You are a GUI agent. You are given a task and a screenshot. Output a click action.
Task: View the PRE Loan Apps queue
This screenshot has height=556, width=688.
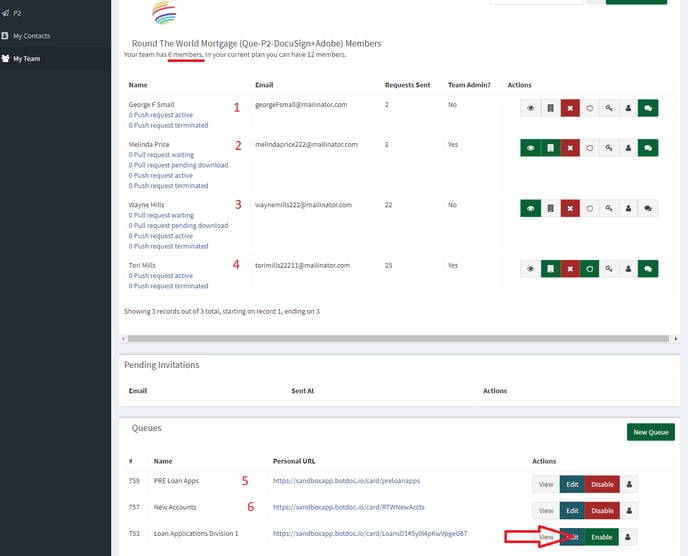point(546,483)
